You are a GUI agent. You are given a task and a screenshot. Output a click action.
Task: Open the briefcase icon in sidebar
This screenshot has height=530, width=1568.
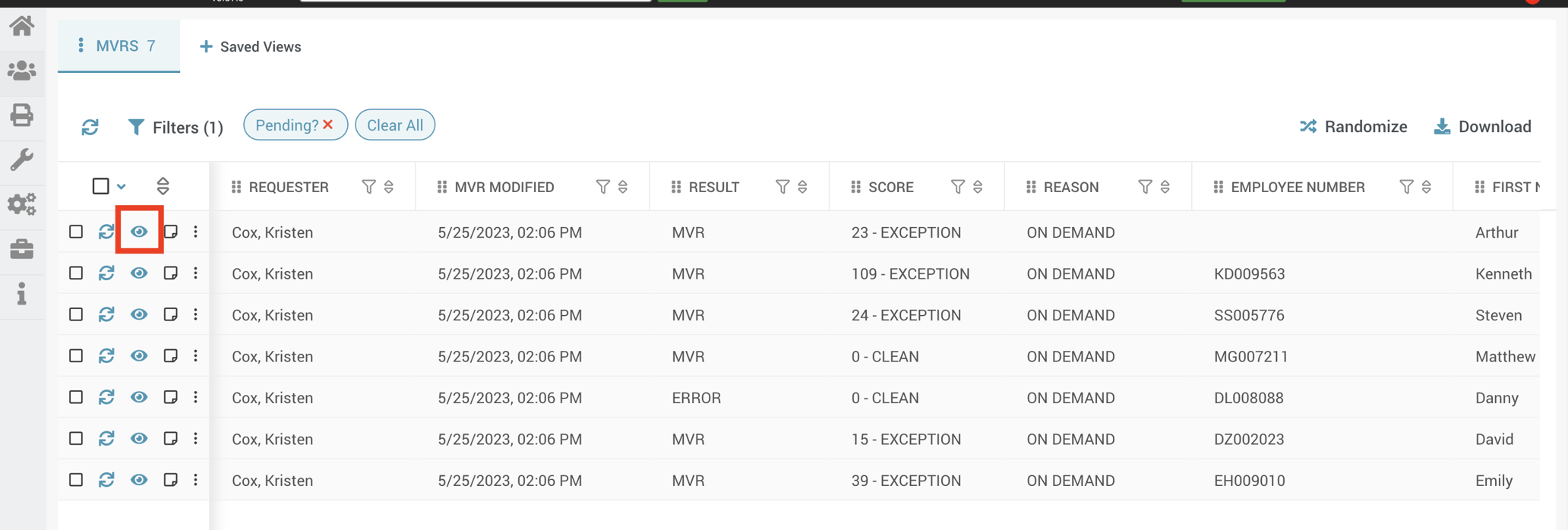(x=22, y=249)
